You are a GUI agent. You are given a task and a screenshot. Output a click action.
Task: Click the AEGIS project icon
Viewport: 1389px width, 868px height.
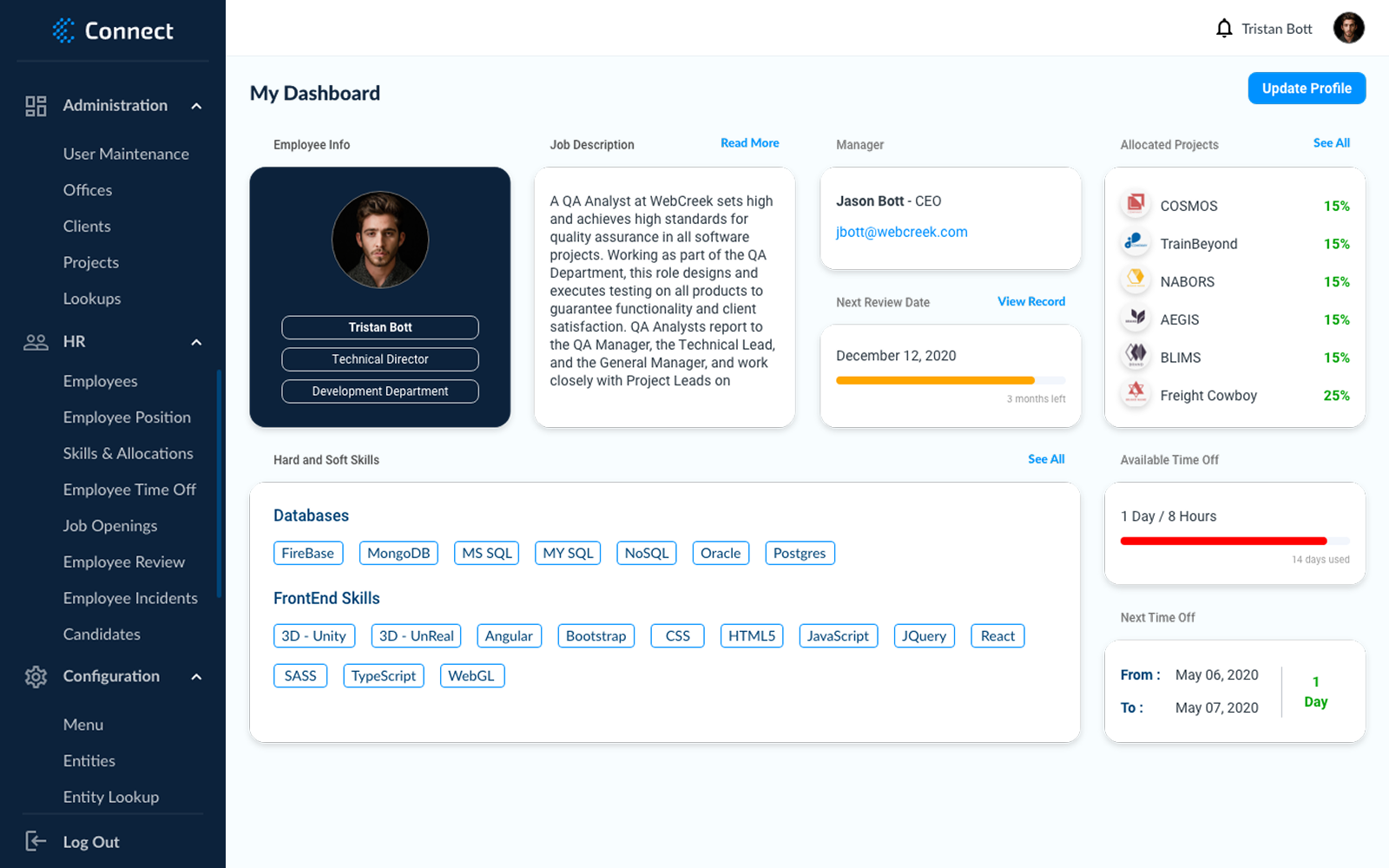pos(1136,318)
